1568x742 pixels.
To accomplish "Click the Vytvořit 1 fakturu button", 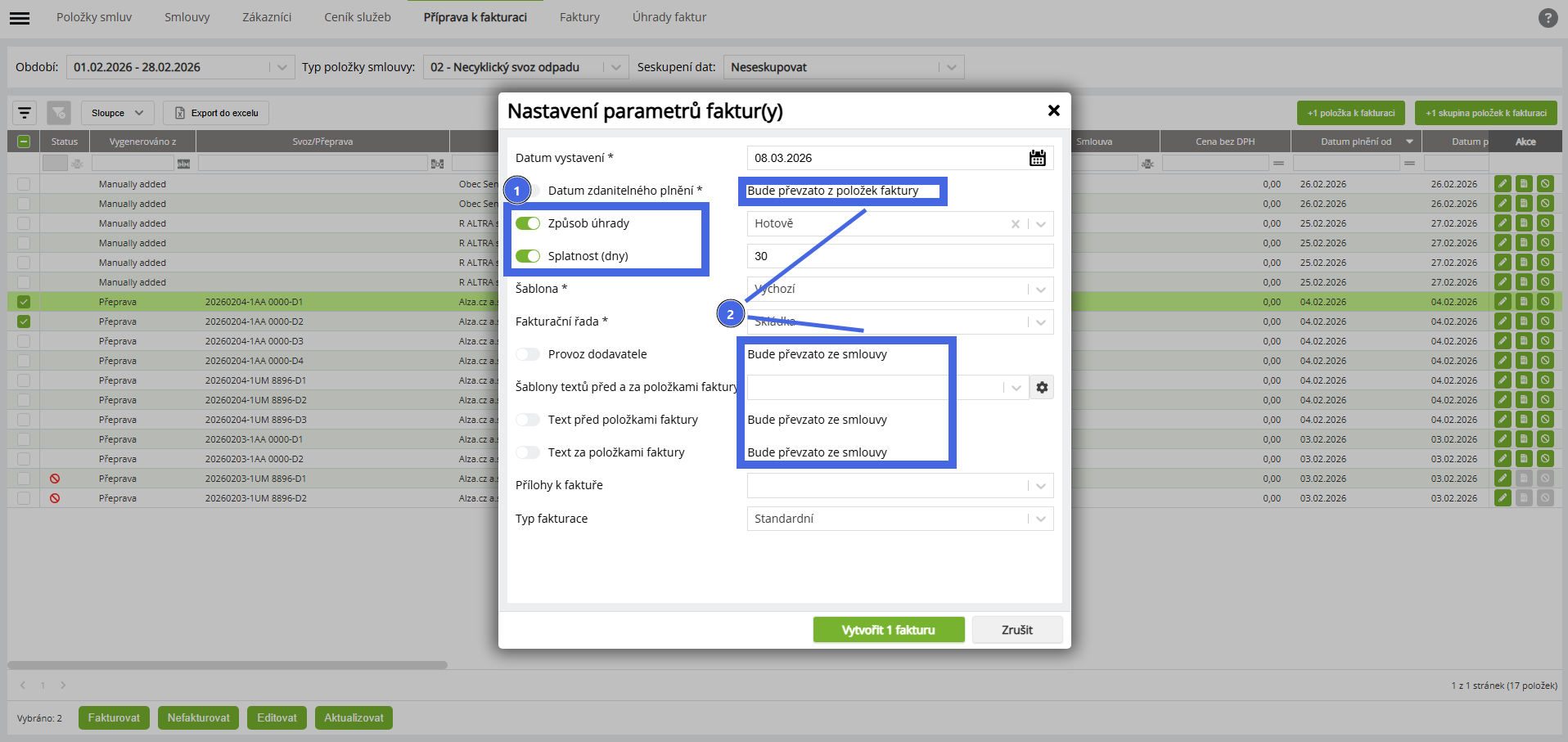I will [889, 630].
